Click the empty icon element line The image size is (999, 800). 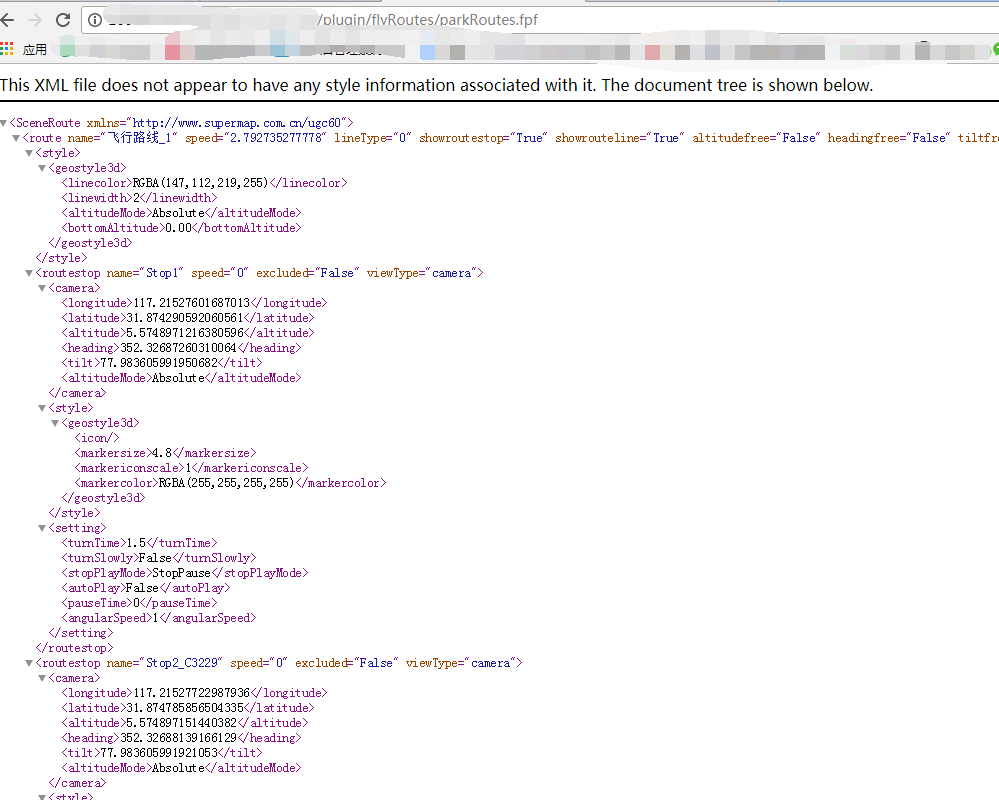tap(97, 438)
